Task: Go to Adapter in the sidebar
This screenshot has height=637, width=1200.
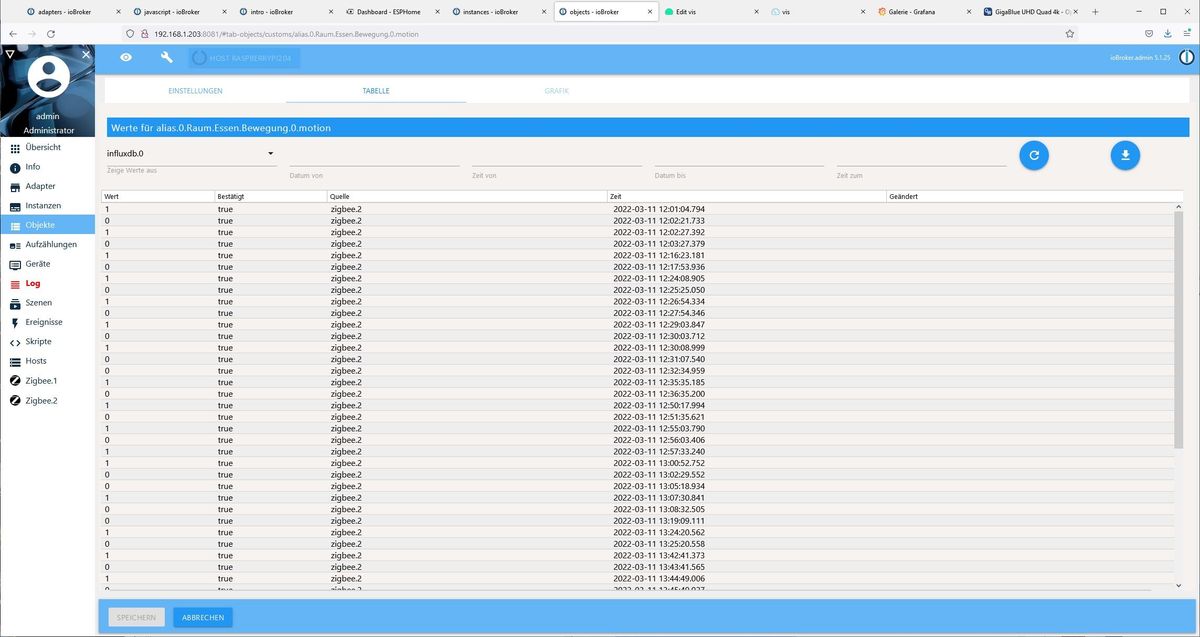Action: 40,187
